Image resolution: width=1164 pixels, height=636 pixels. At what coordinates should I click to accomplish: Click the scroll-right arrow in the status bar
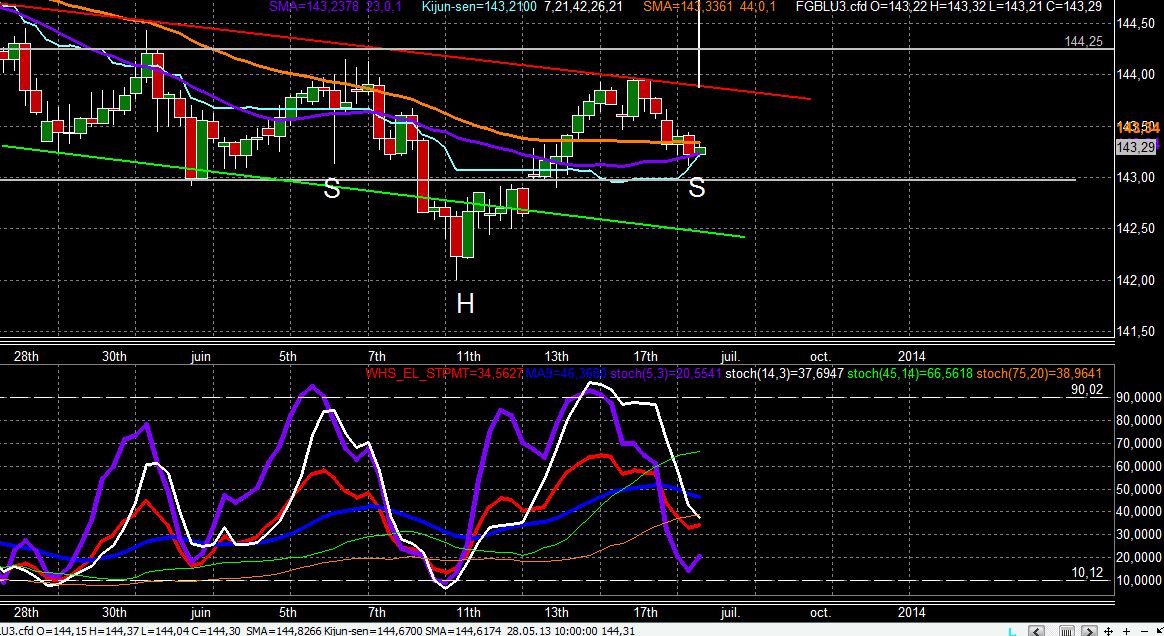(1090, 632)
